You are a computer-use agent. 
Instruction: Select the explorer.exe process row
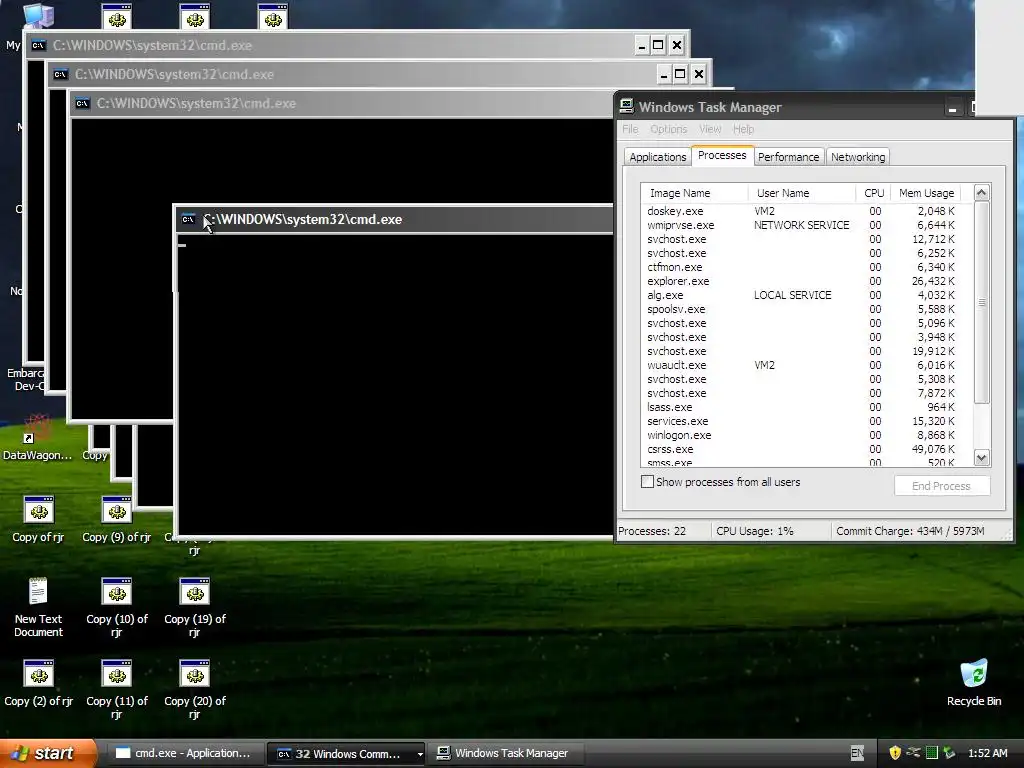tap(801, 281)
